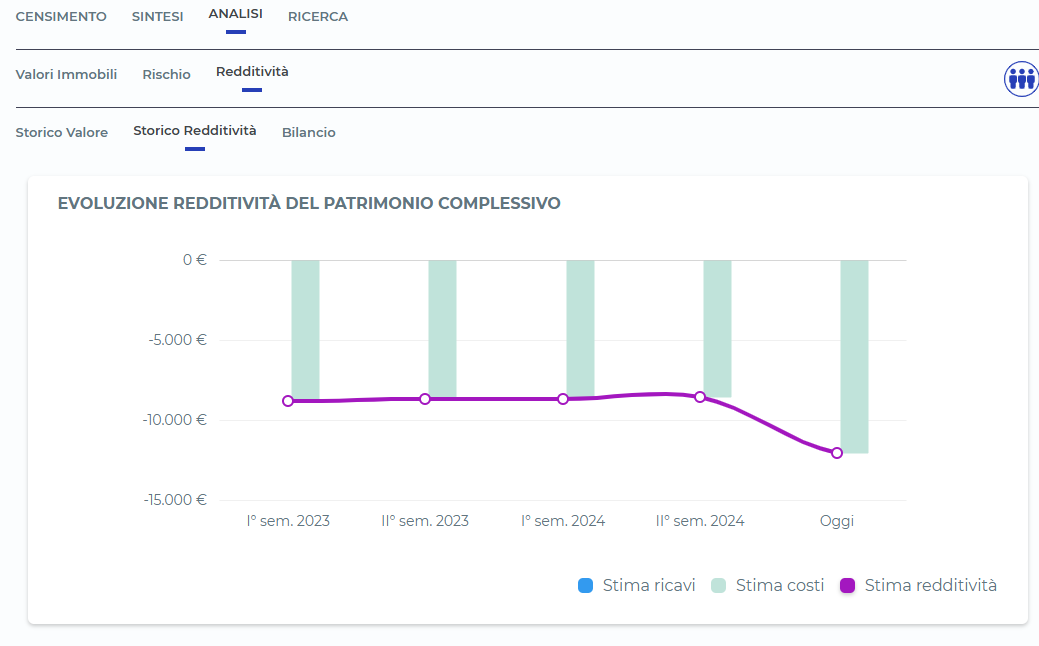Open the CENSIMENTO tab
Viewport: 1039px width, 646px height.
coord(61,17)
